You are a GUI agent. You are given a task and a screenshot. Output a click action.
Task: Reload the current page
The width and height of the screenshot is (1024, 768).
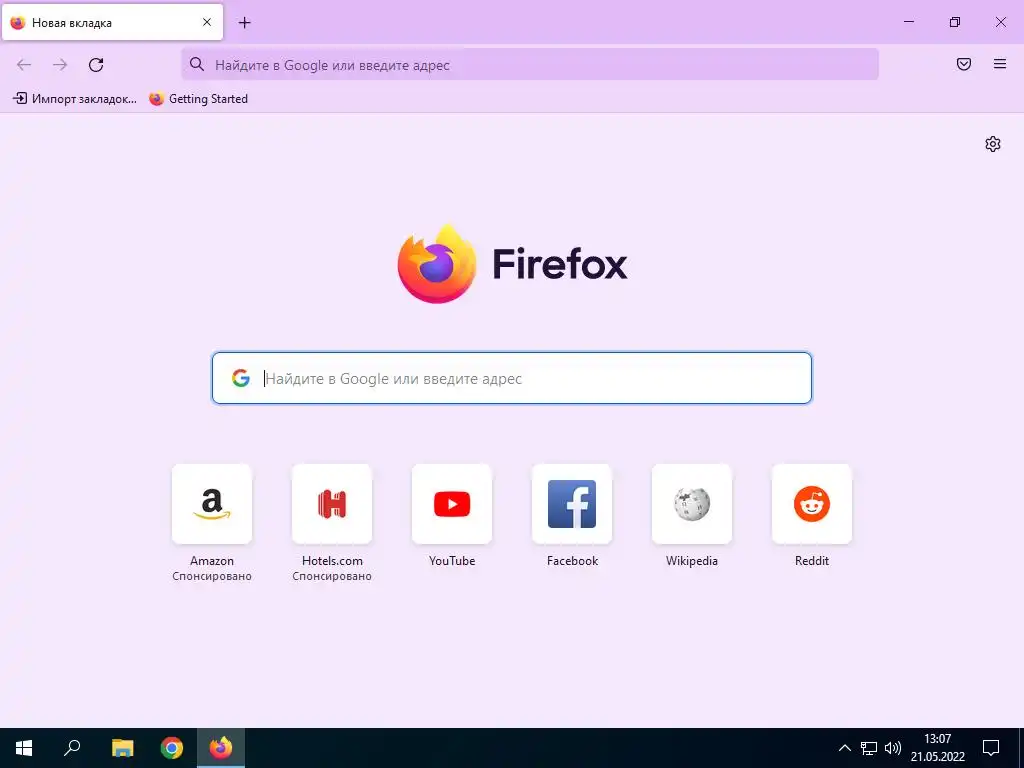[96, 65]
